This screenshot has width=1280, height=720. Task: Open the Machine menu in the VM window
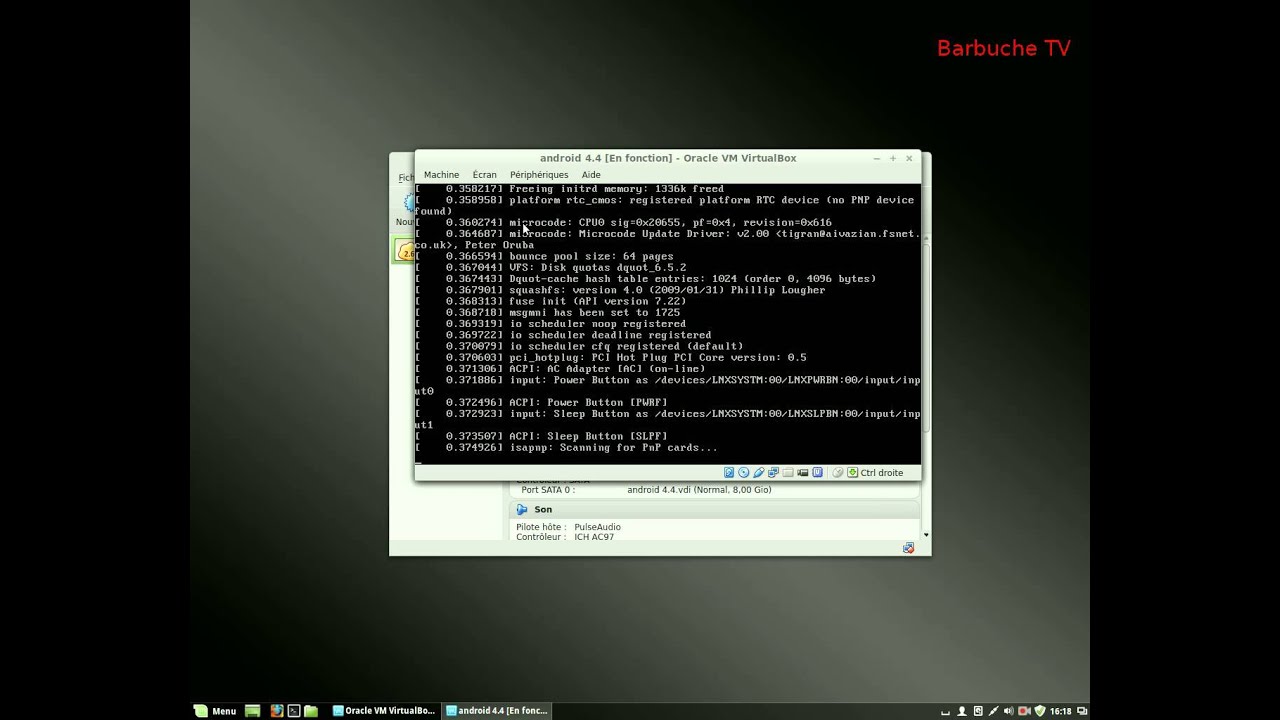tap(441, 175)
